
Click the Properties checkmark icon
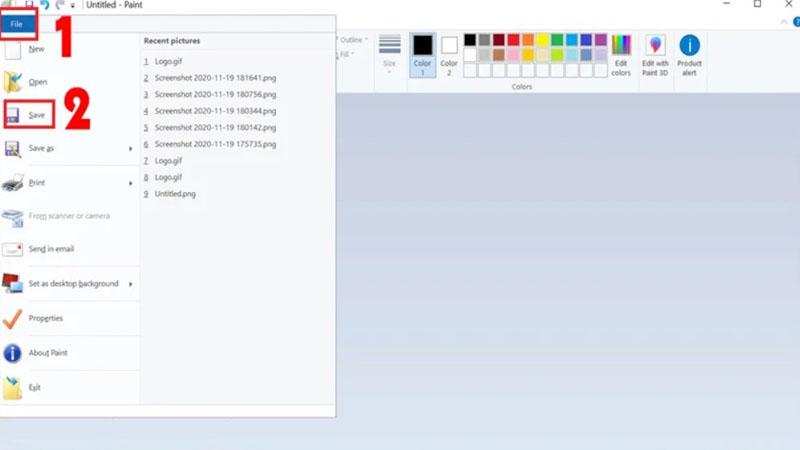pos(12,319)
